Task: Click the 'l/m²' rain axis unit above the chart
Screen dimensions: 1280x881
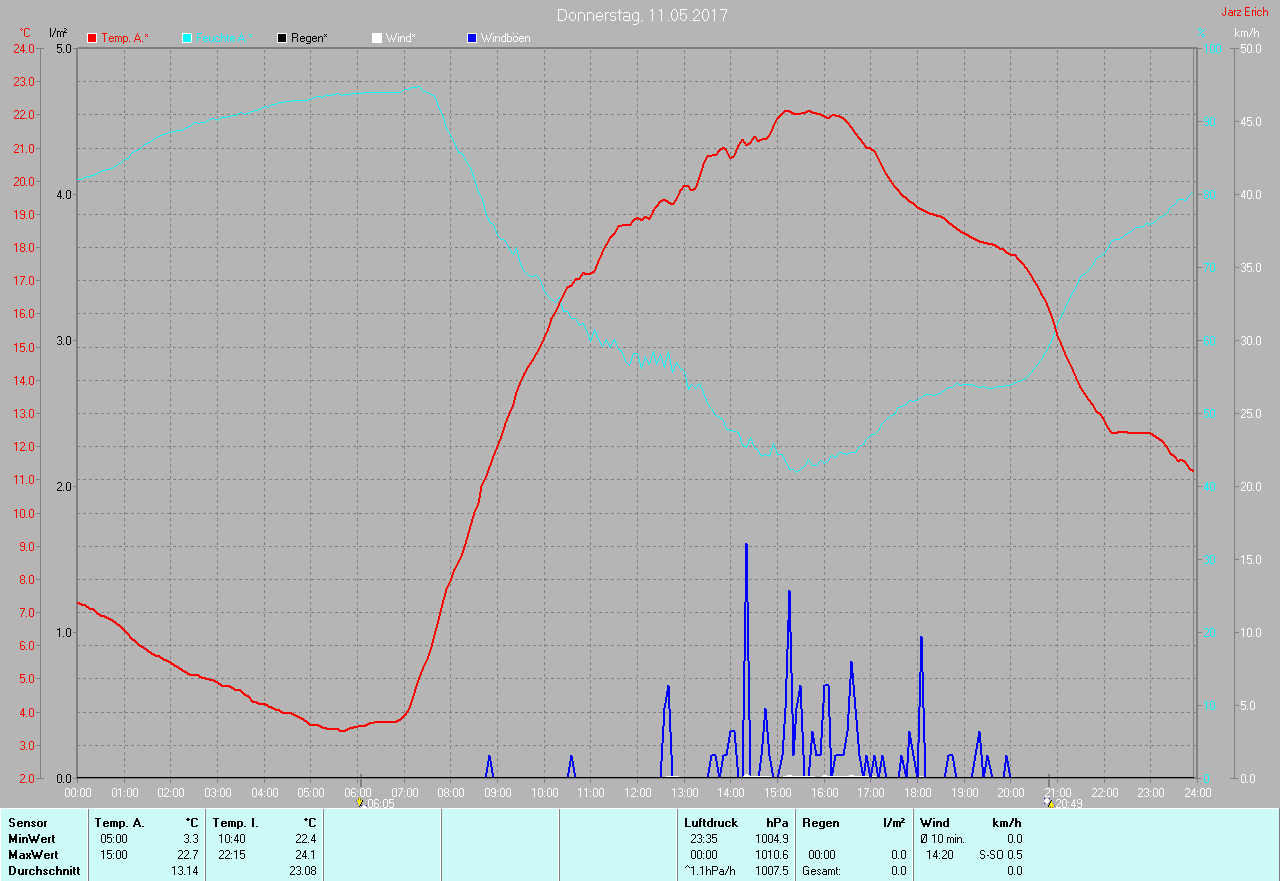Action: 58,33
